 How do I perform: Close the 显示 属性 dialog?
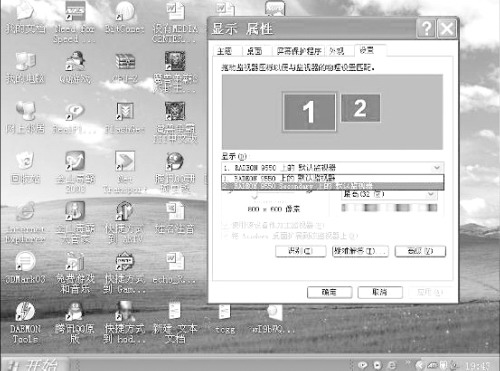(447, 29)
